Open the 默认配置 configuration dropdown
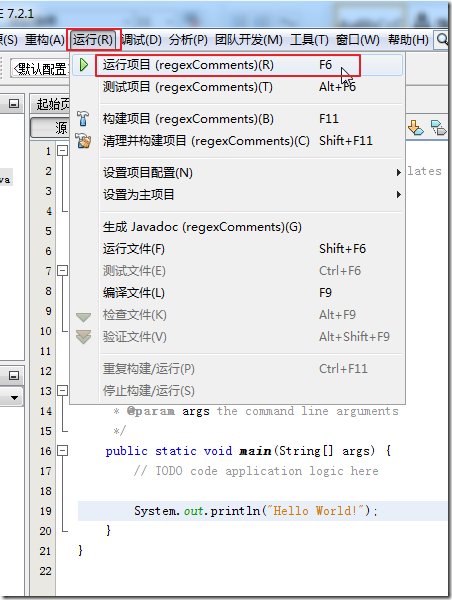Viewport: 452px width, 600px height. pos(40,69)
